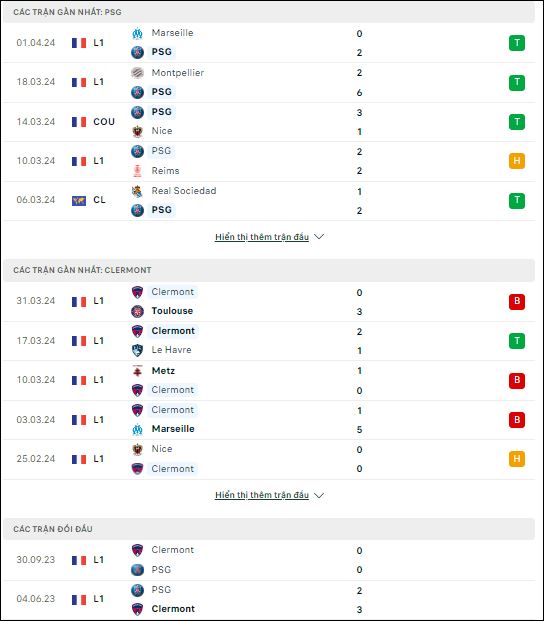
Task: Click the Nice crest in 25.02.24 match
Action: 137,449
